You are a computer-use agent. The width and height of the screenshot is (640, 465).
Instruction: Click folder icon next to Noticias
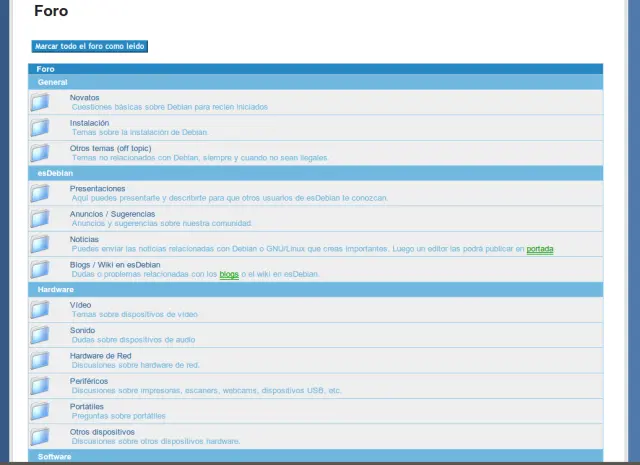point(40,244)
